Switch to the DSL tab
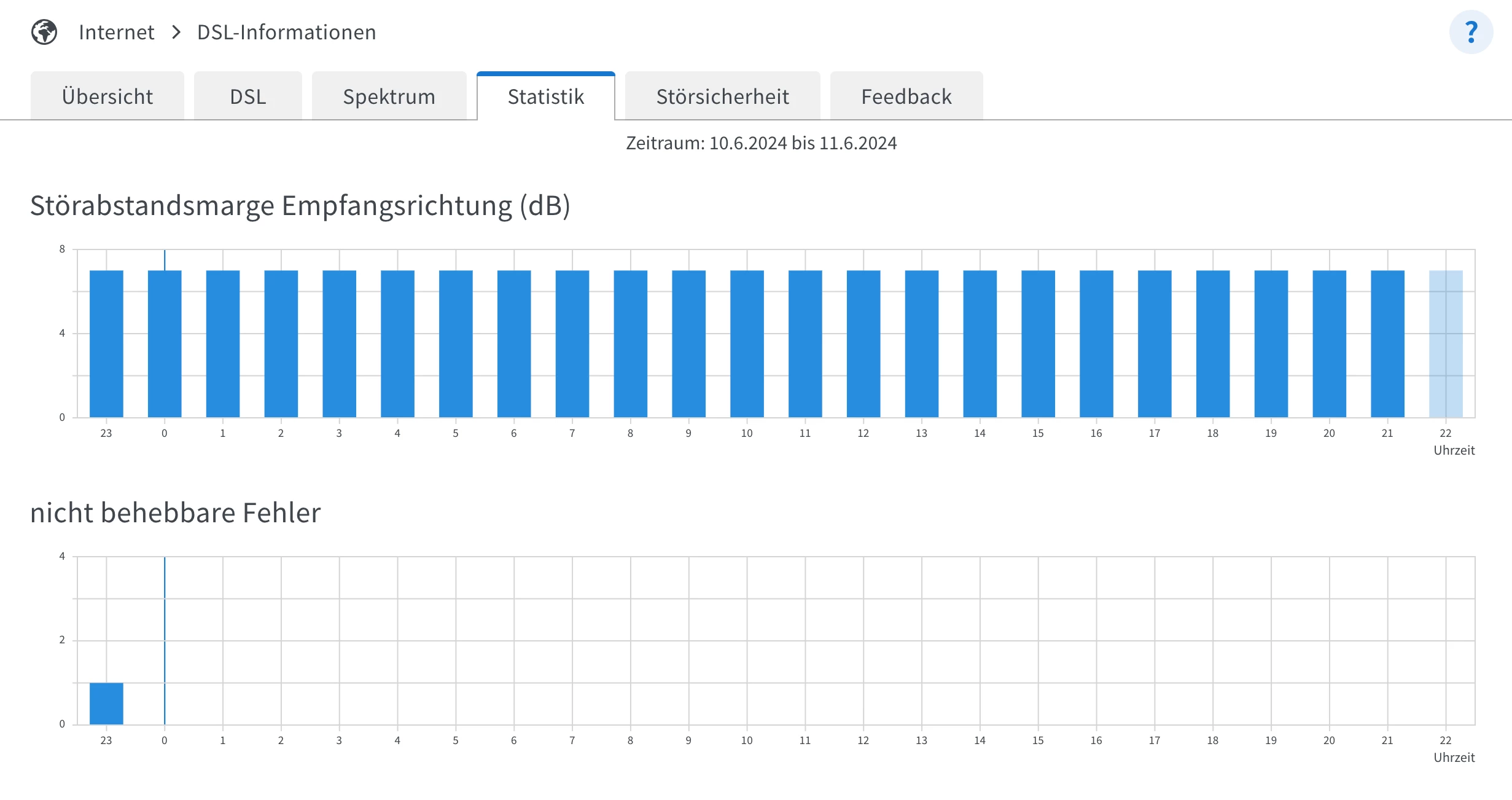 248,96
